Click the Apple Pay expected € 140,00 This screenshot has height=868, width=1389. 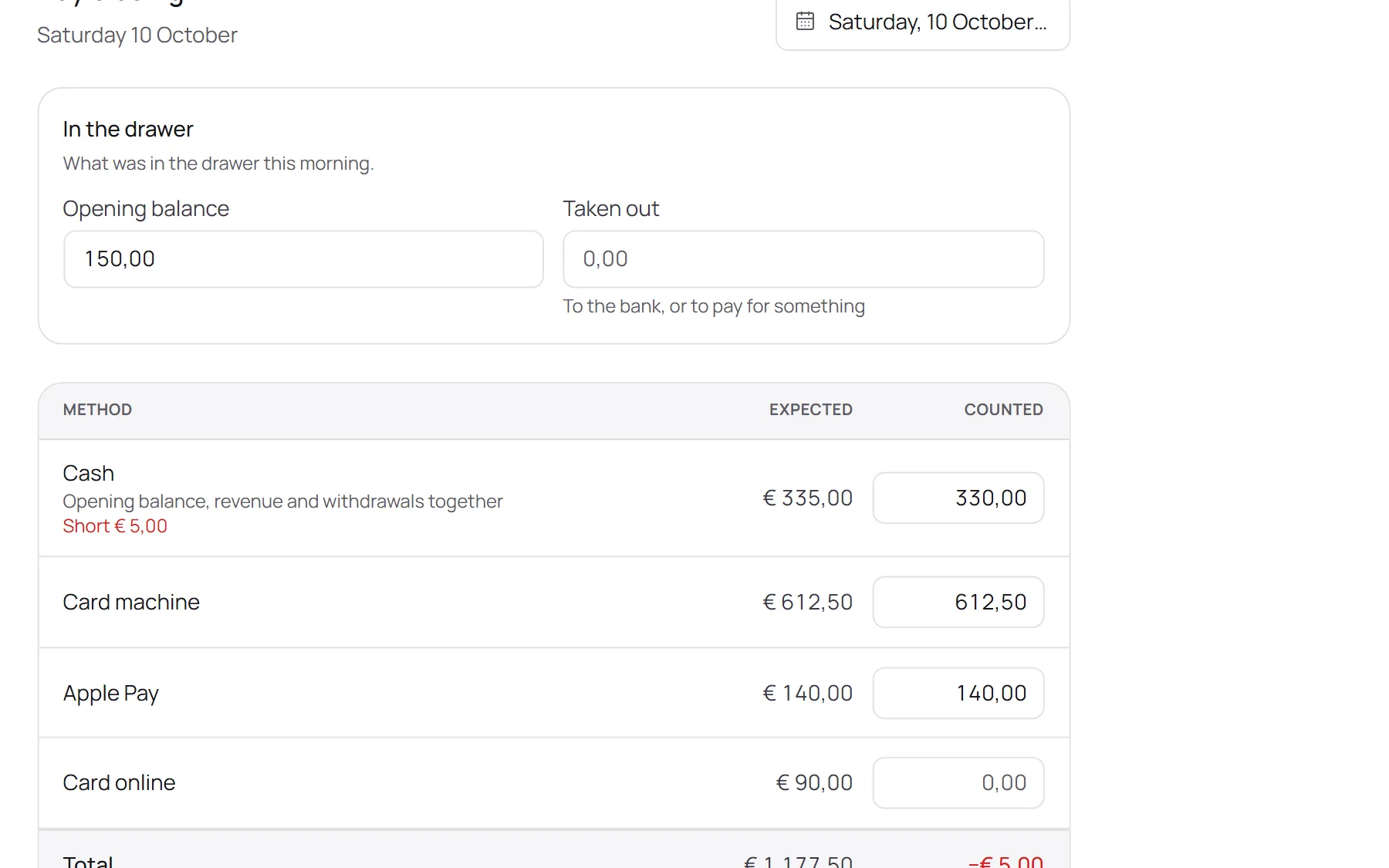[x=808, y=693]
